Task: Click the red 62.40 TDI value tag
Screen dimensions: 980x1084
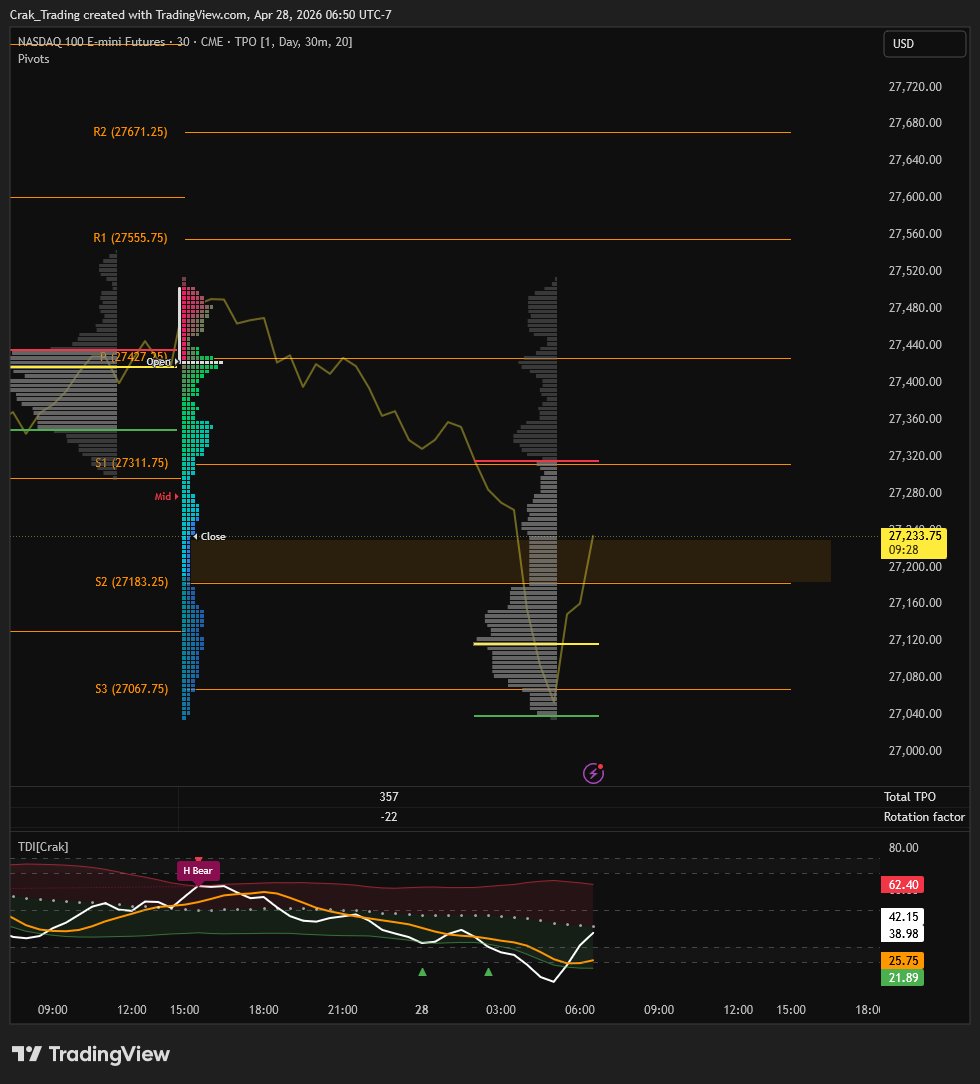Action: [903, 884]
